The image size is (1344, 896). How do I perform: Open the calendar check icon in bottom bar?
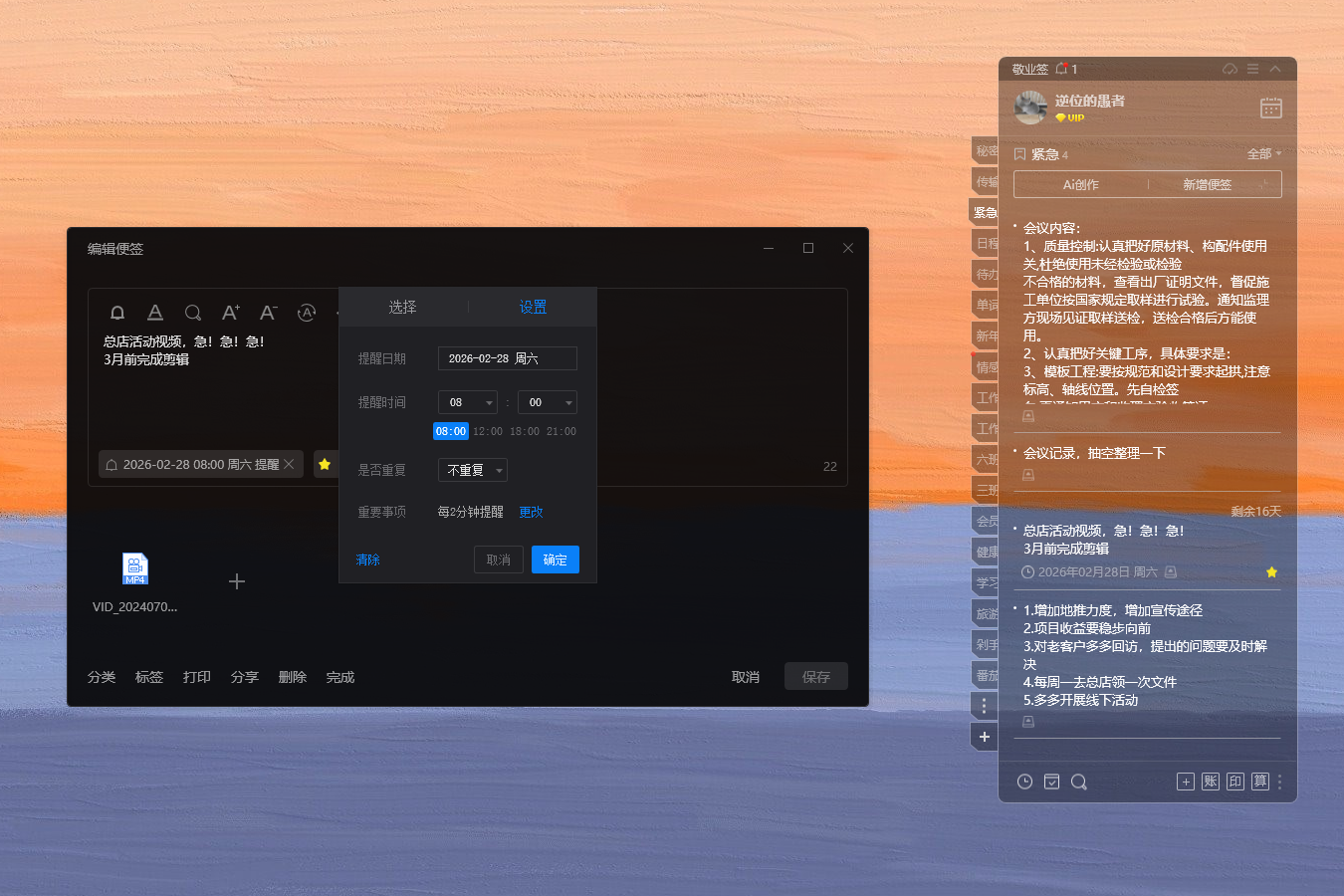pyautogui.click(x=1051, y=782)
